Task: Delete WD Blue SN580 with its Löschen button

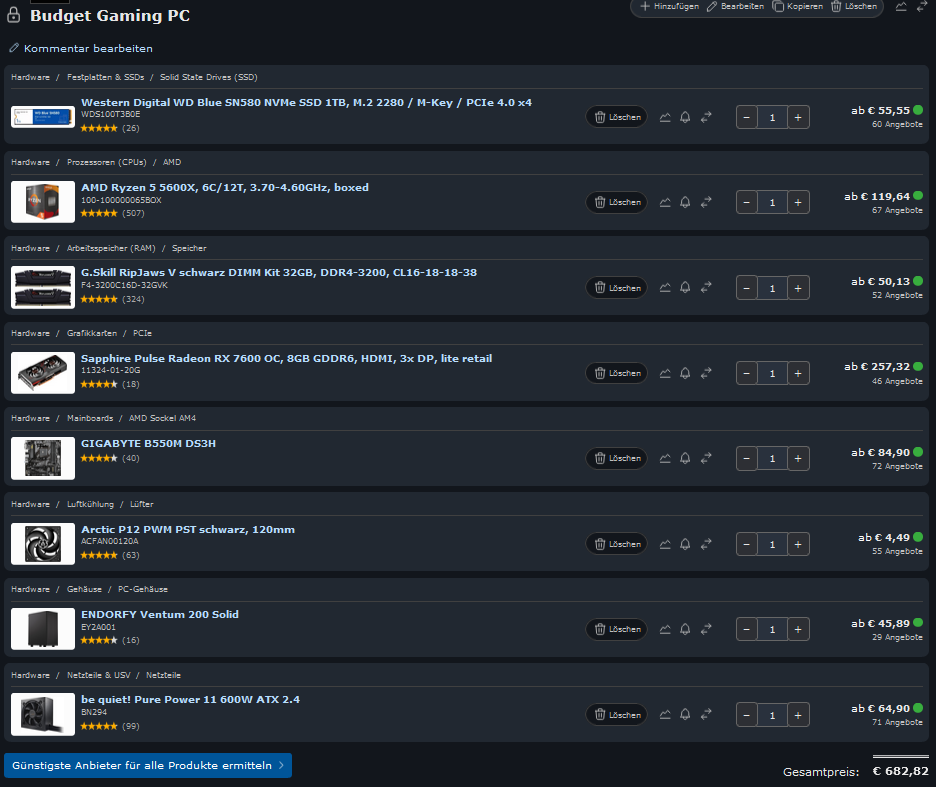Action: click(617, 117)
